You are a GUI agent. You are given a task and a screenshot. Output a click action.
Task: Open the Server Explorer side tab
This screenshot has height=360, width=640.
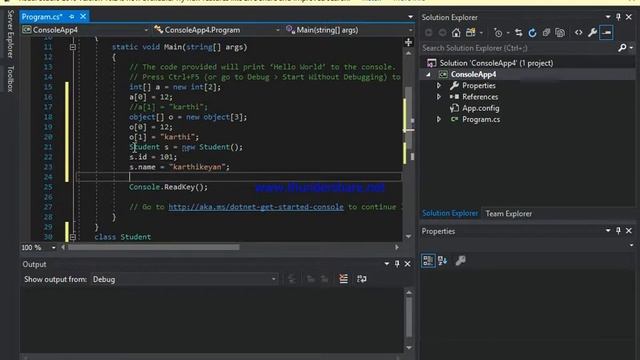tap(11, 34)
